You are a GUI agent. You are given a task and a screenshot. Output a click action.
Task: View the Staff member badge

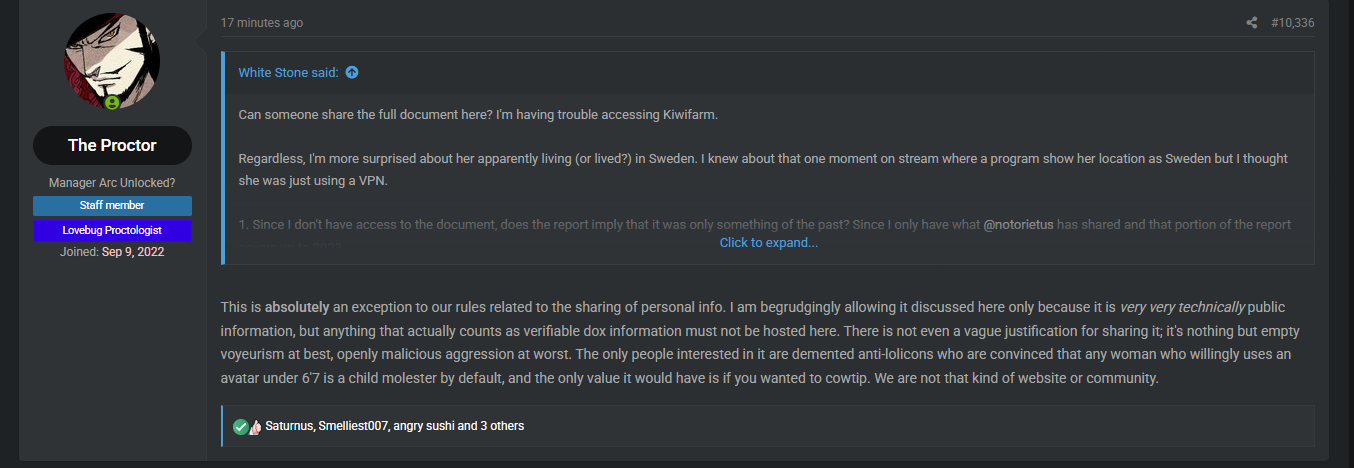[112, 205]
